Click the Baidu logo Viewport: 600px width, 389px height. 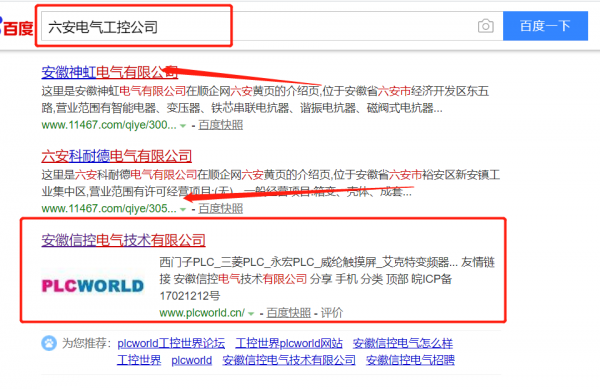pyautogui.click(x=16, y=27)
